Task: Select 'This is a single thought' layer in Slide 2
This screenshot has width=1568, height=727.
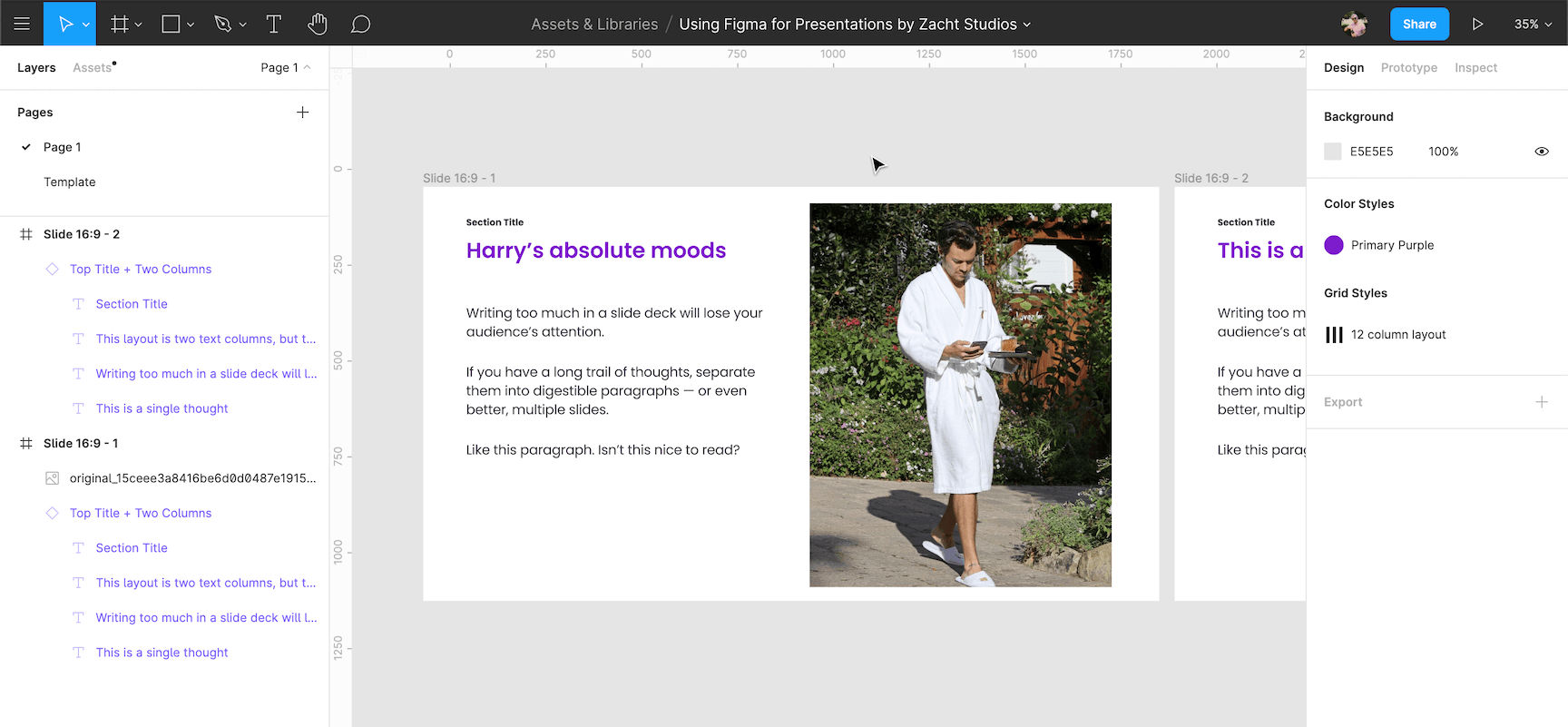Action: tap(164, 408)
